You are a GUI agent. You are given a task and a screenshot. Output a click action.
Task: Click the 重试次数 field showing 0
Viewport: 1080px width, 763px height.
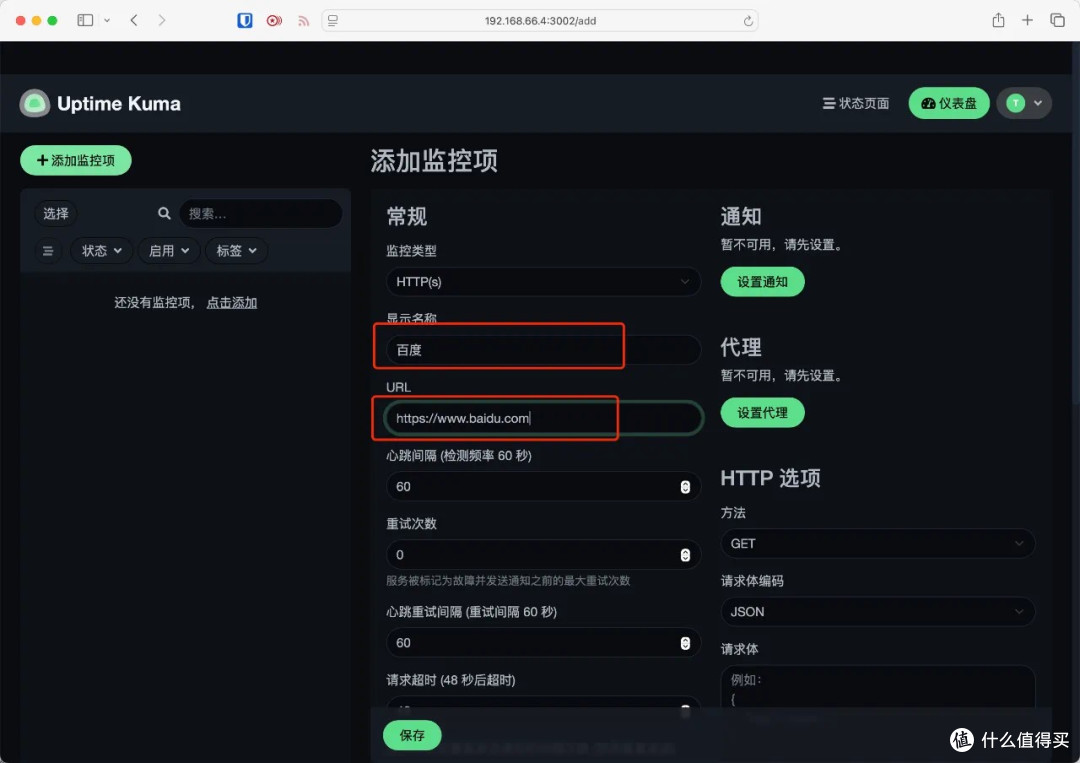point(543,554)
